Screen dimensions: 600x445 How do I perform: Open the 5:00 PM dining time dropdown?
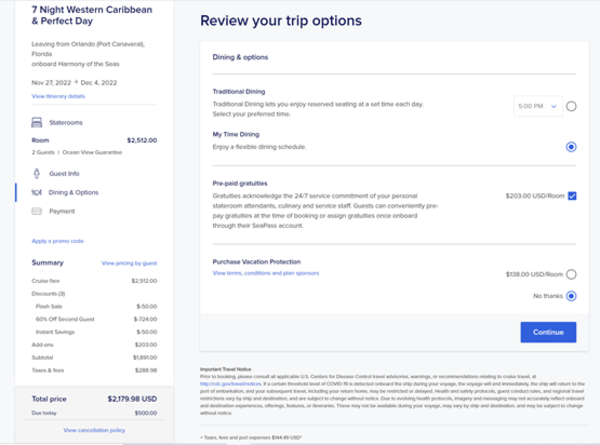pyautogui.click(x=538, y=105)
